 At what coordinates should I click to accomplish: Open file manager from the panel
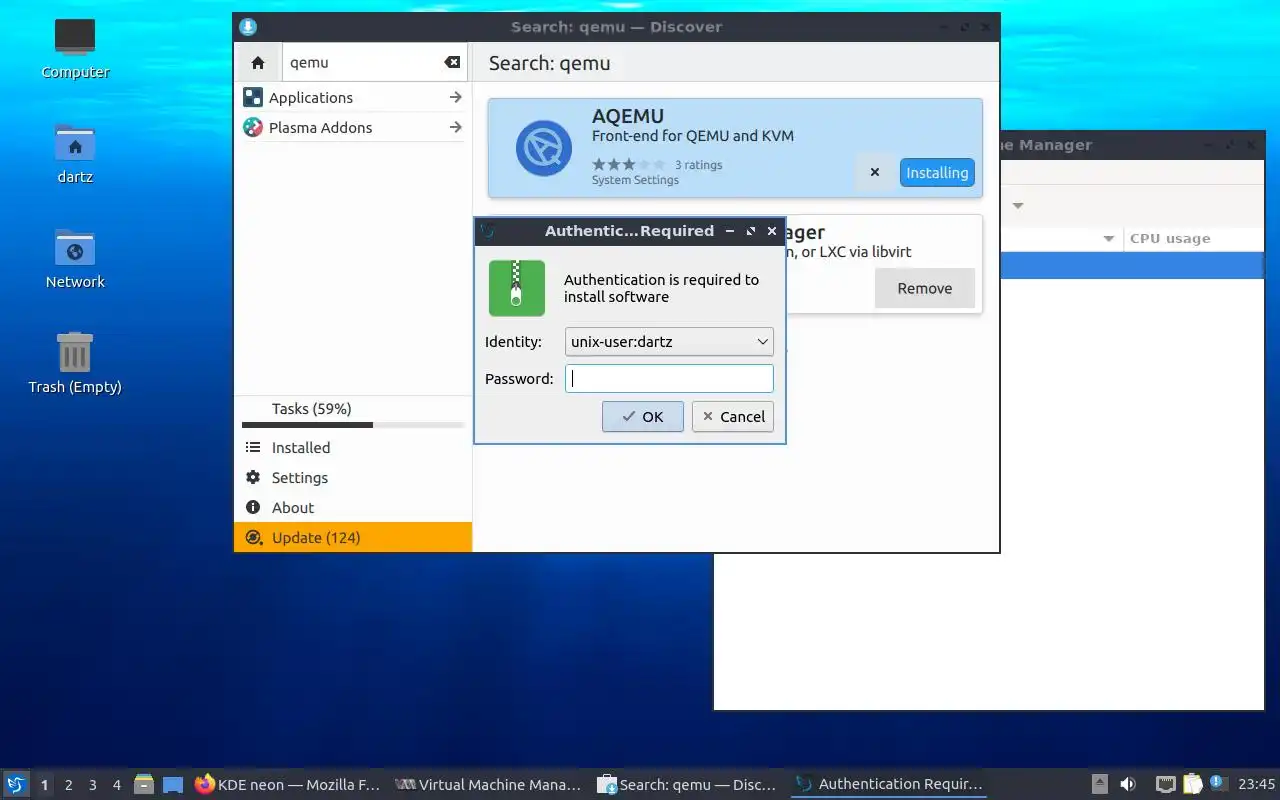coord(144,785)
